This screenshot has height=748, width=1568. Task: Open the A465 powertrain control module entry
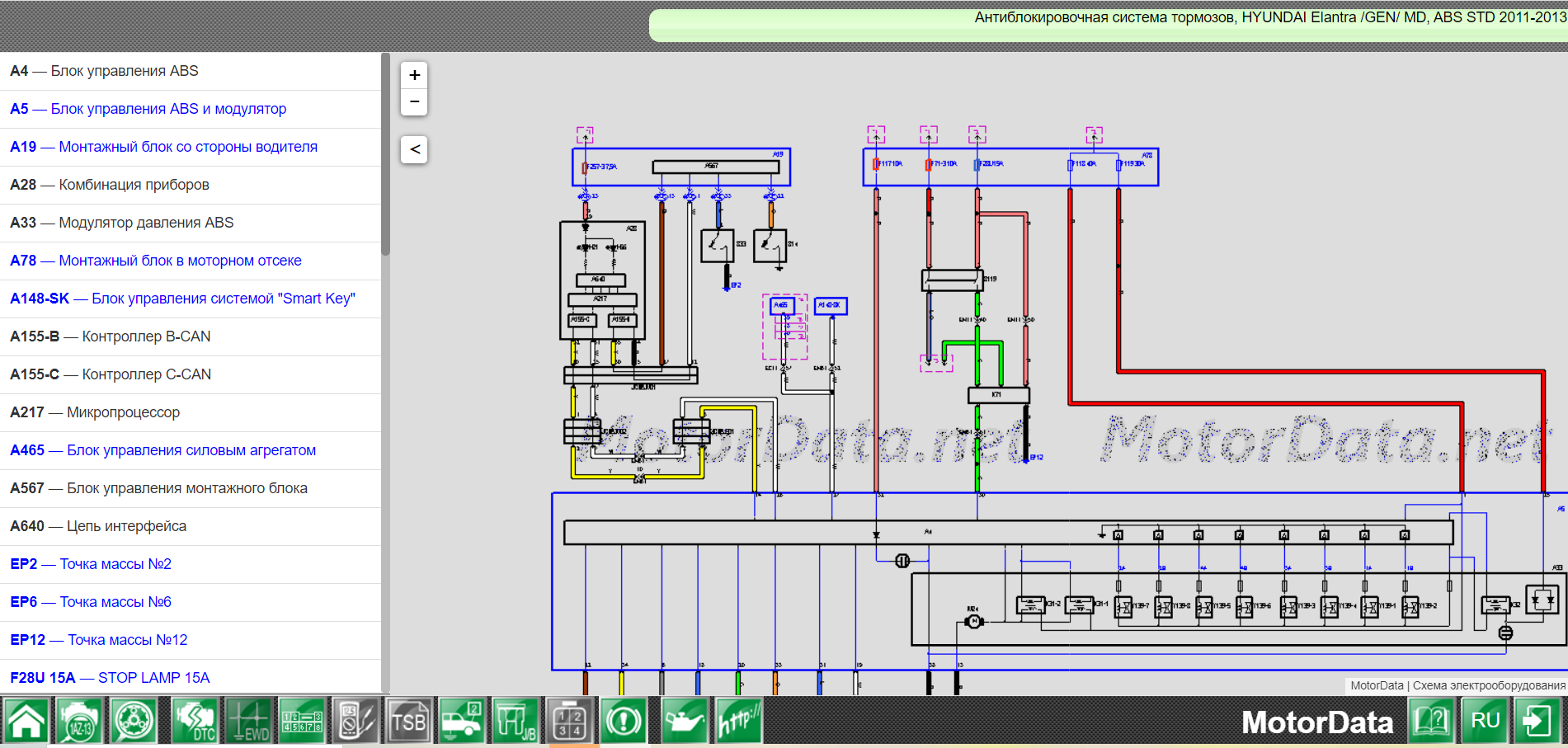(x=163, y=450)
